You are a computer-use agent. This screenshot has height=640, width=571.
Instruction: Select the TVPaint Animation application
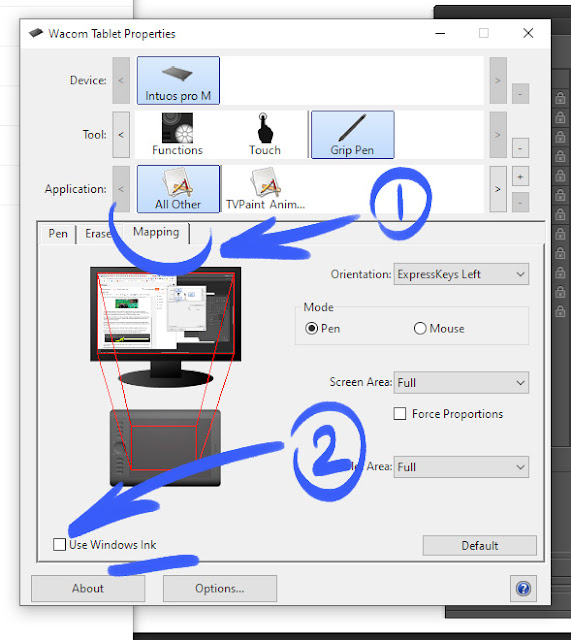click(x=265, y=189)
